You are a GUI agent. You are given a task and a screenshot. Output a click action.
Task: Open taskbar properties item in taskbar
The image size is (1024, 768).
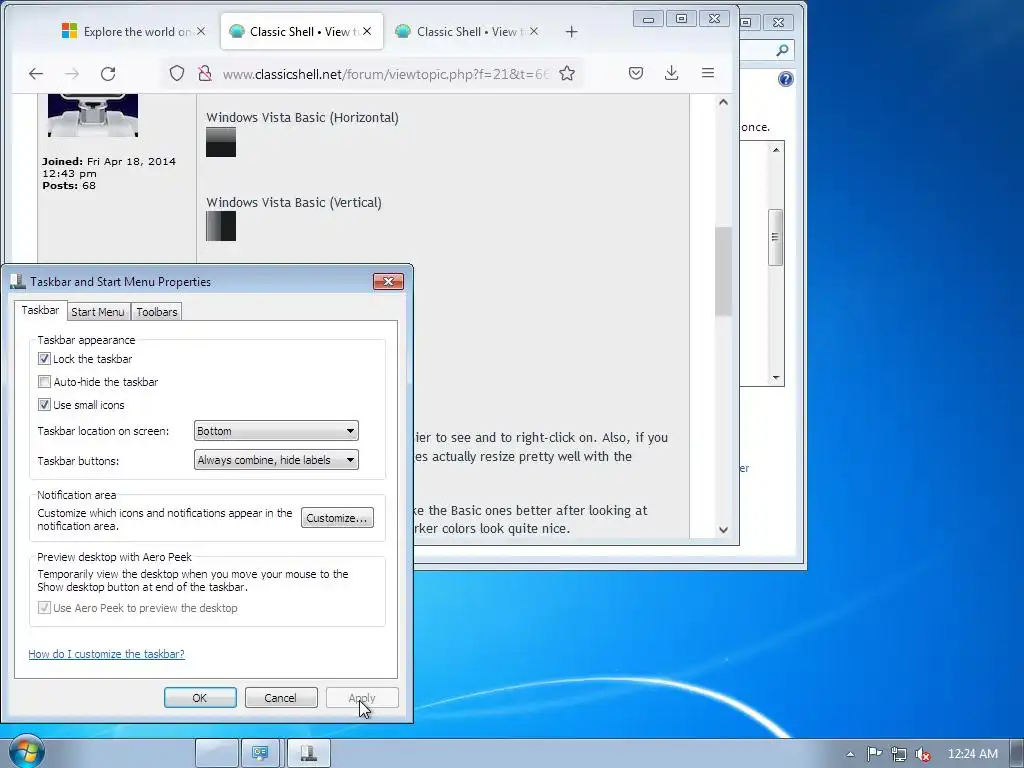pyautogui.click(x=309, y=754)
